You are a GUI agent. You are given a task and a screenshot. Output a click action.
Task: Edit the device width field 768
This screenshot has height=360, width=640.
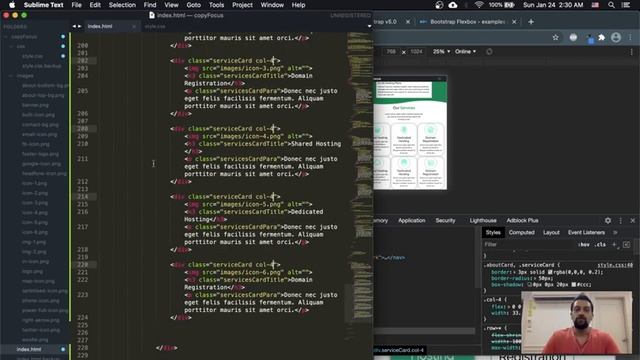click(x=391, y=52)
